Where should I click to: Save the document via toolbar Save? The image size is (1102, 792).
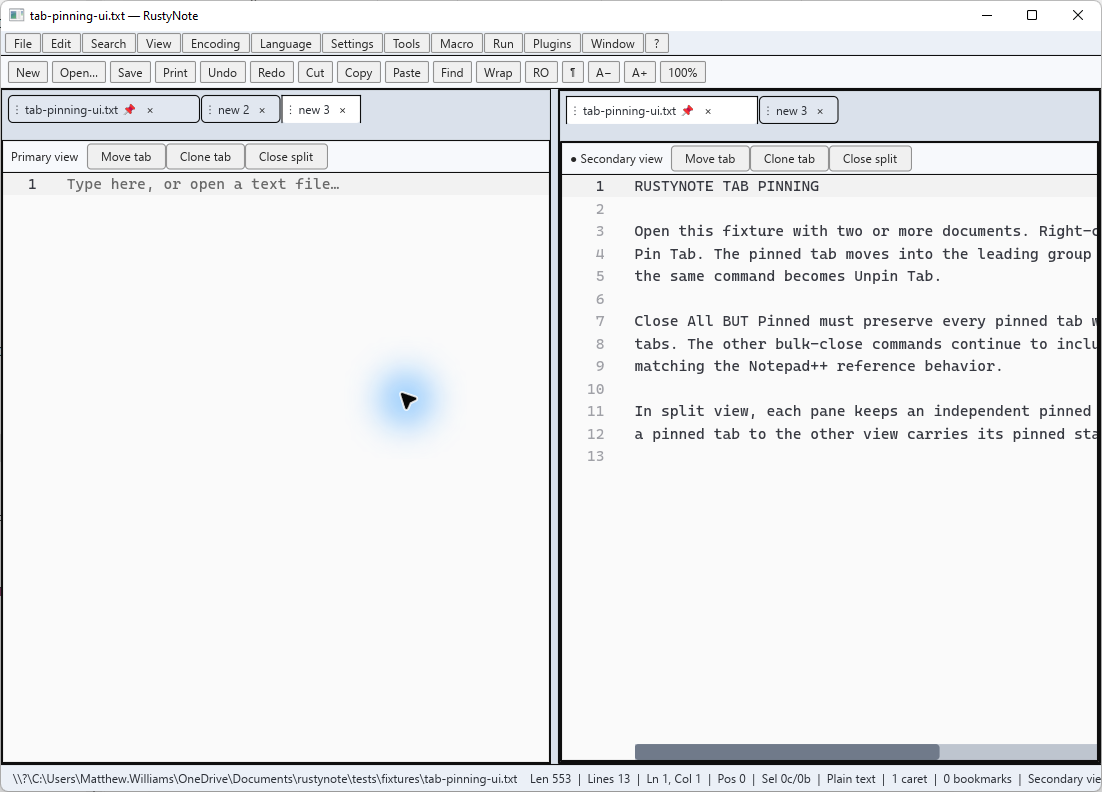[x=130, y=72]
